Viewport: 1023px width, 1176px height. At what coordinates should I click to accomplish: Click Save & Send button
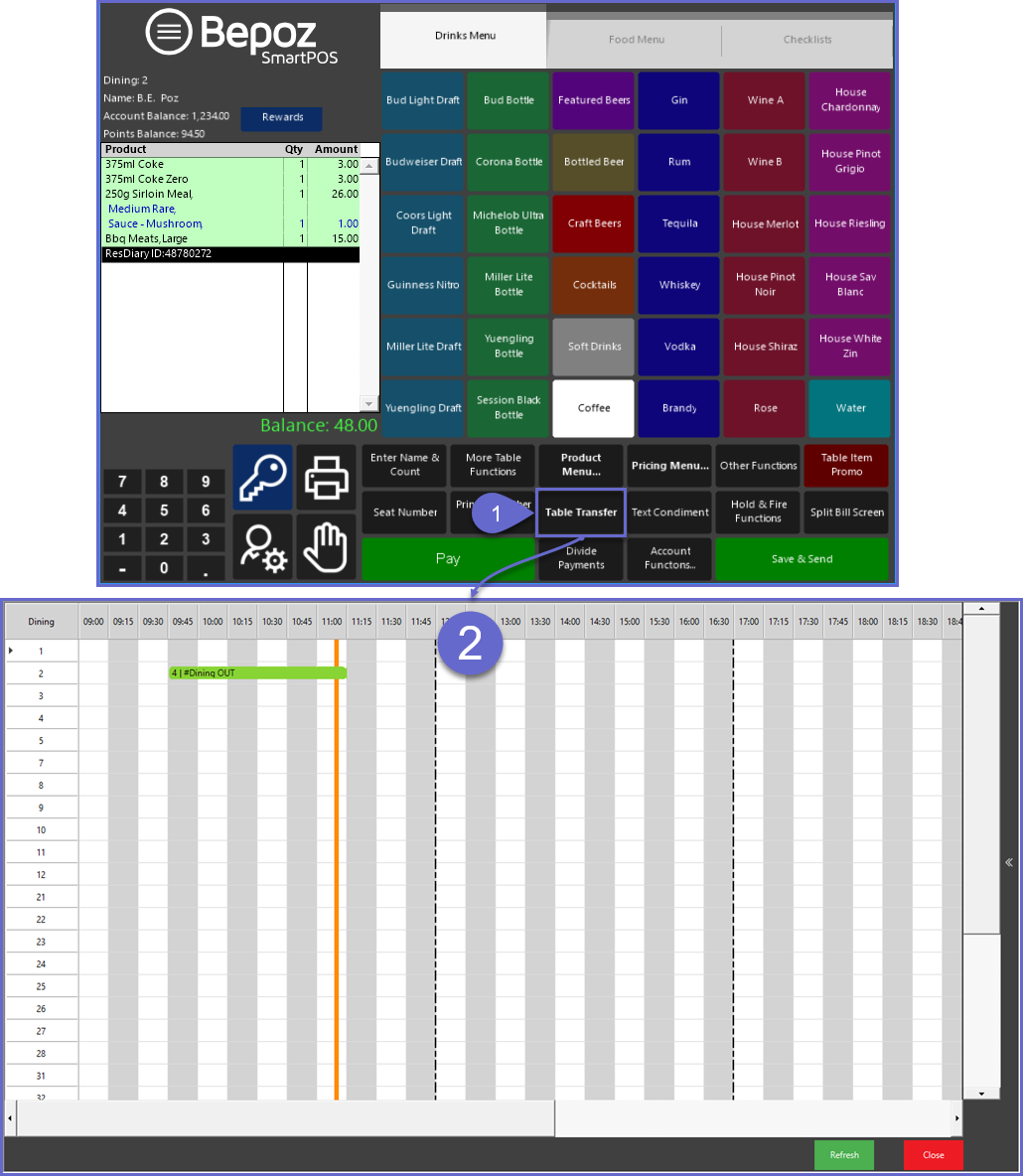coord(802,559)
